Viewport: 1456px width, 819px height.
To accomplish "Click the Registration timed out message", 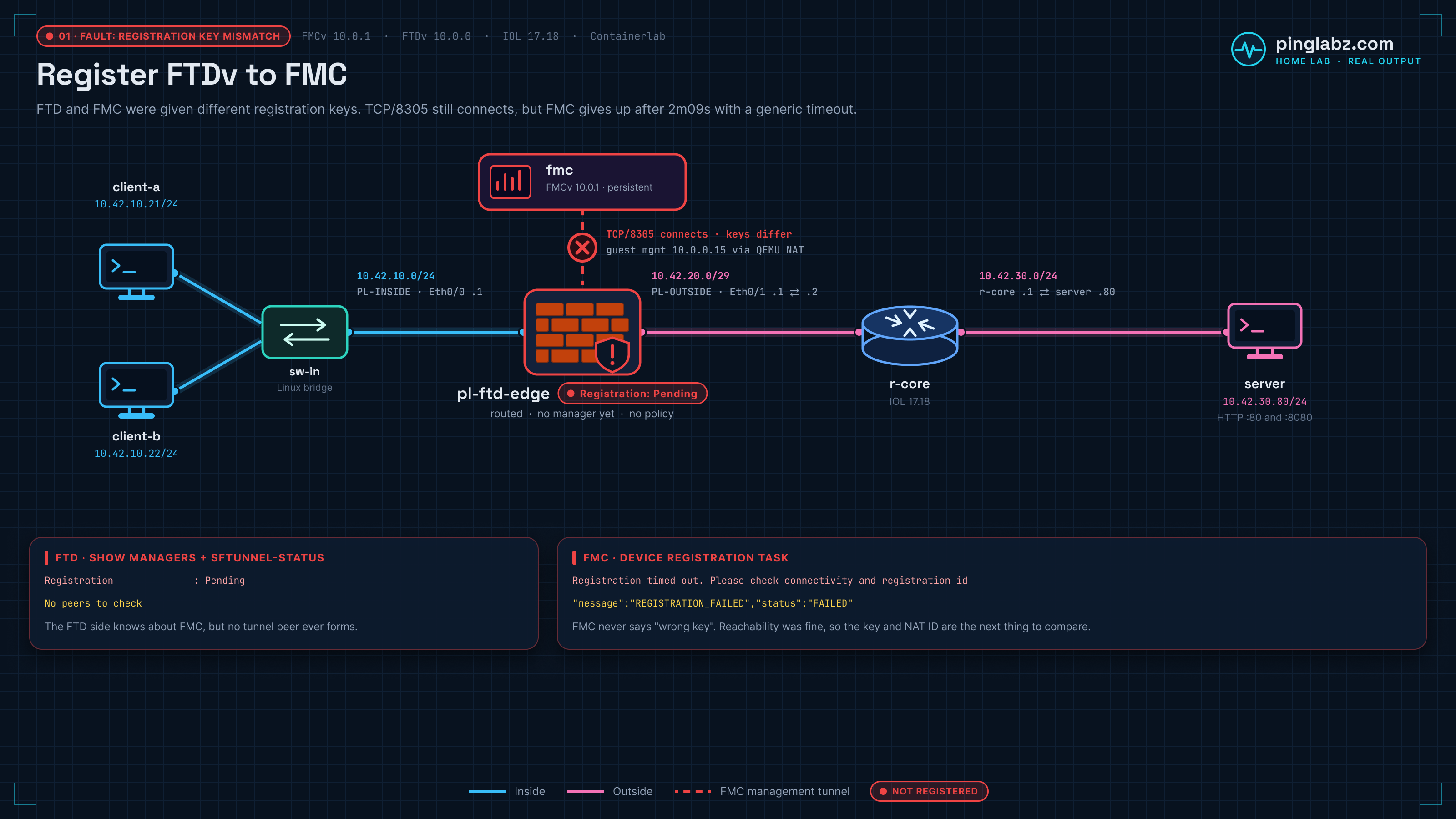I will (770, 581).
